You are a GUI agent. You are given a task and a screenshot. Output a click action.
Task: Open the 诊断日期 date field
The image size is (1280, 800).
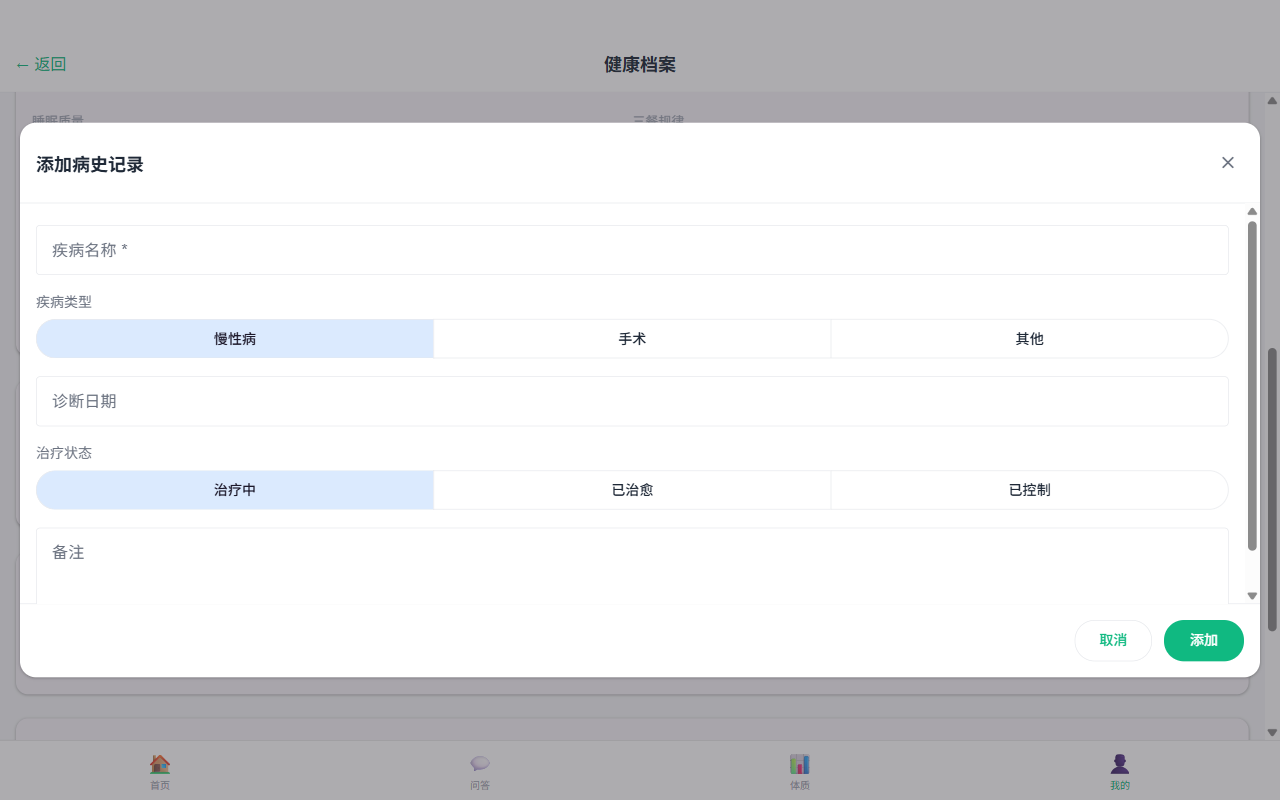632,401
